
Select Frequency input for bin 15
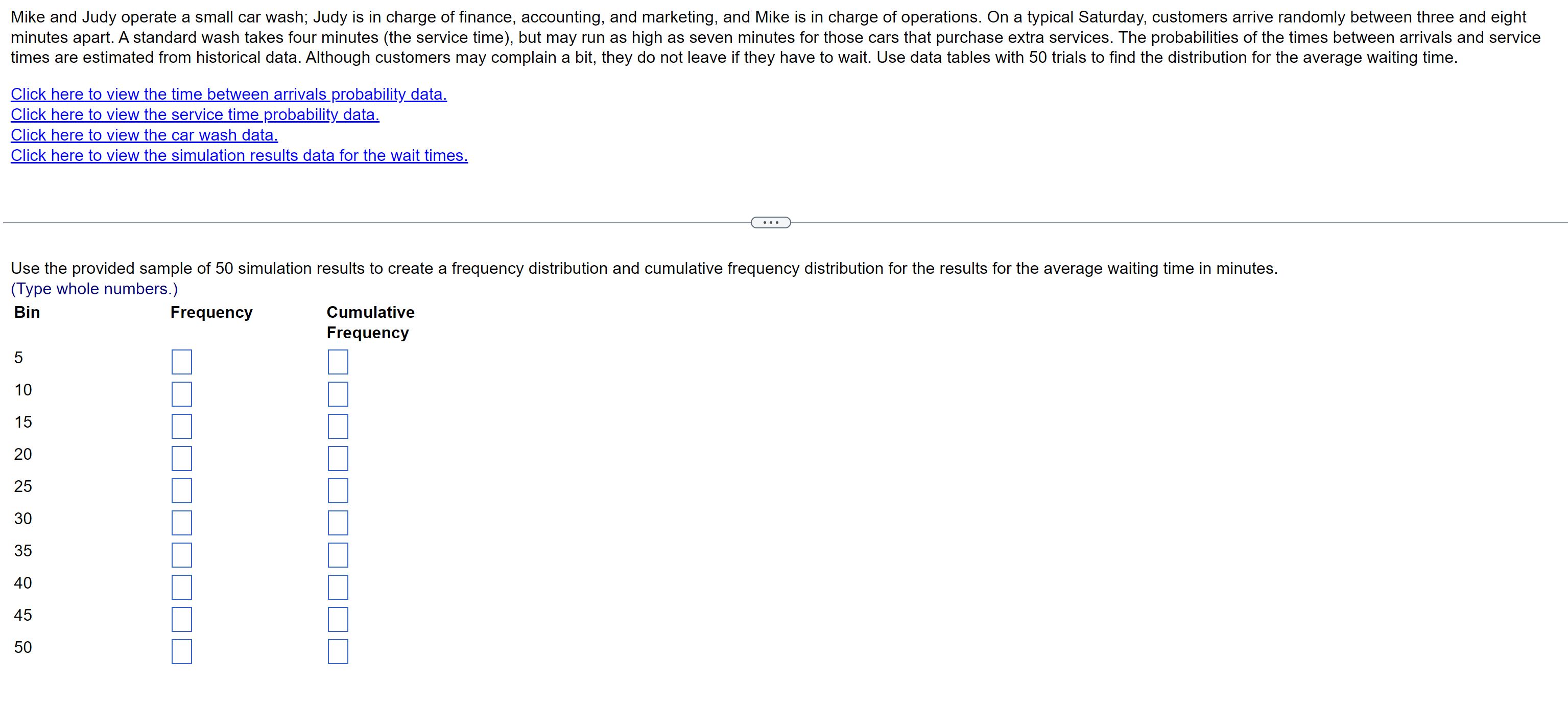tap(181, 426)
